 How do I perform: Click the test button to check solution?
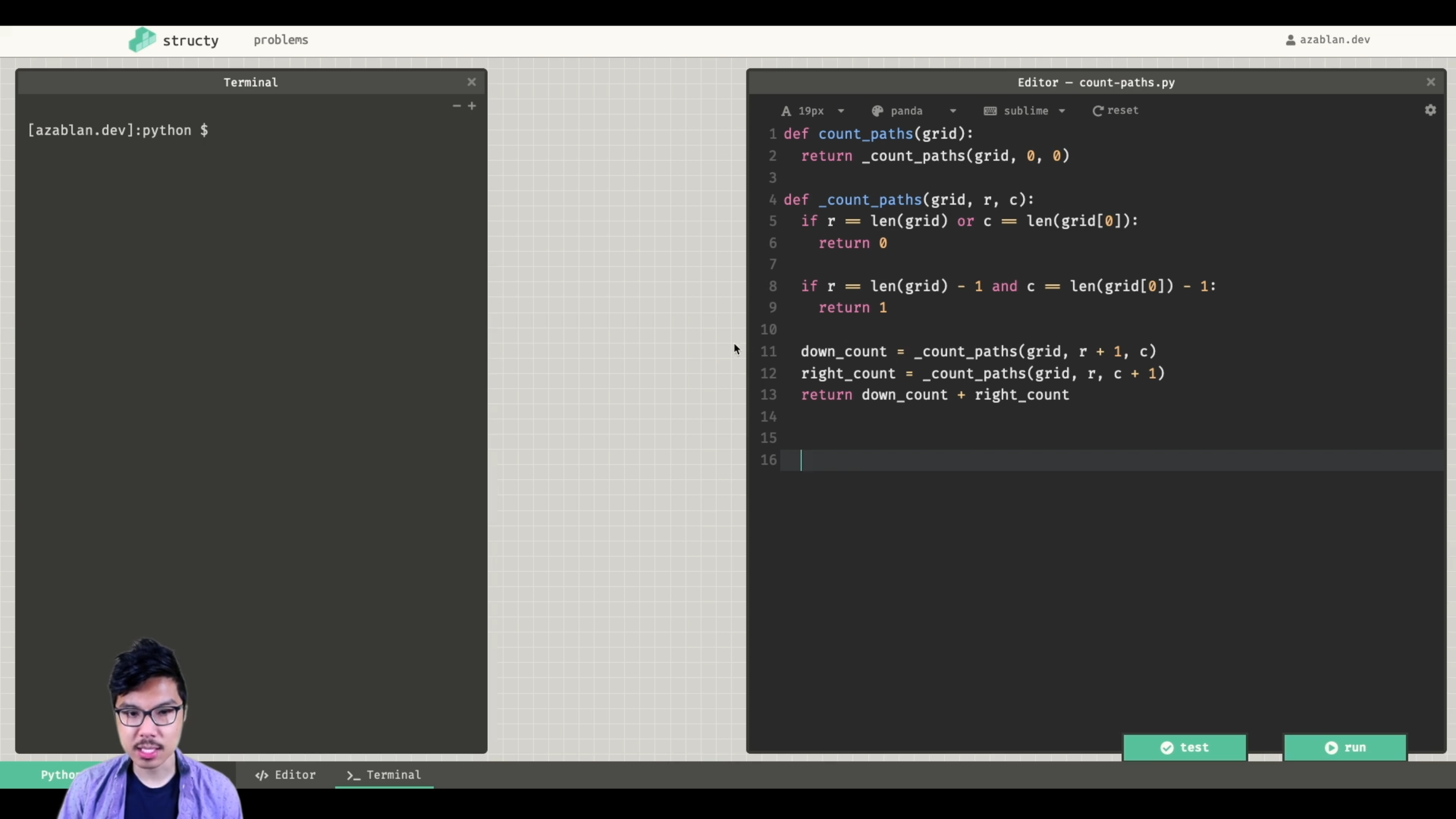coord(1184,747)
